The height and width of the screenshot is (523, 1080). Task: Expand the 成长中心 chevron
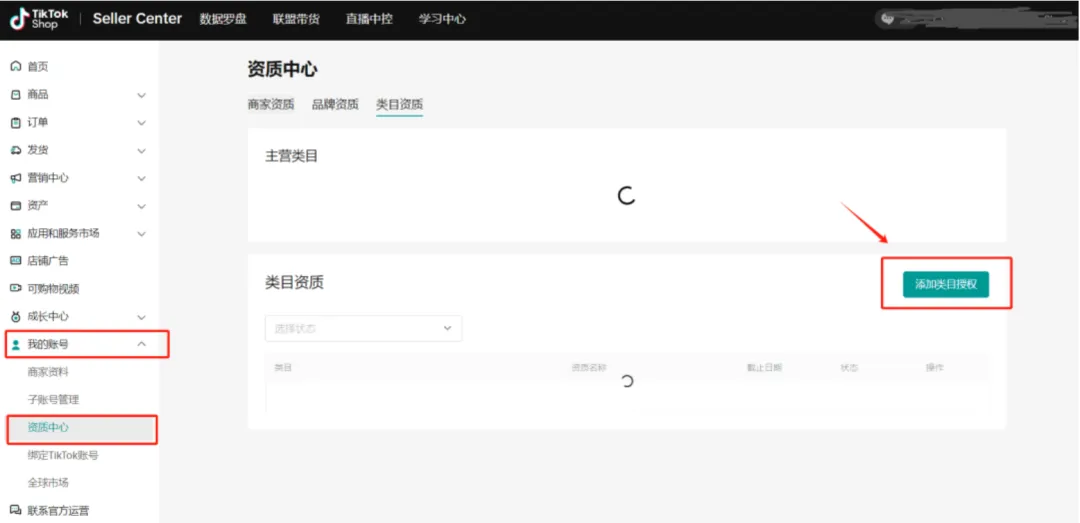tap(141, 317)
